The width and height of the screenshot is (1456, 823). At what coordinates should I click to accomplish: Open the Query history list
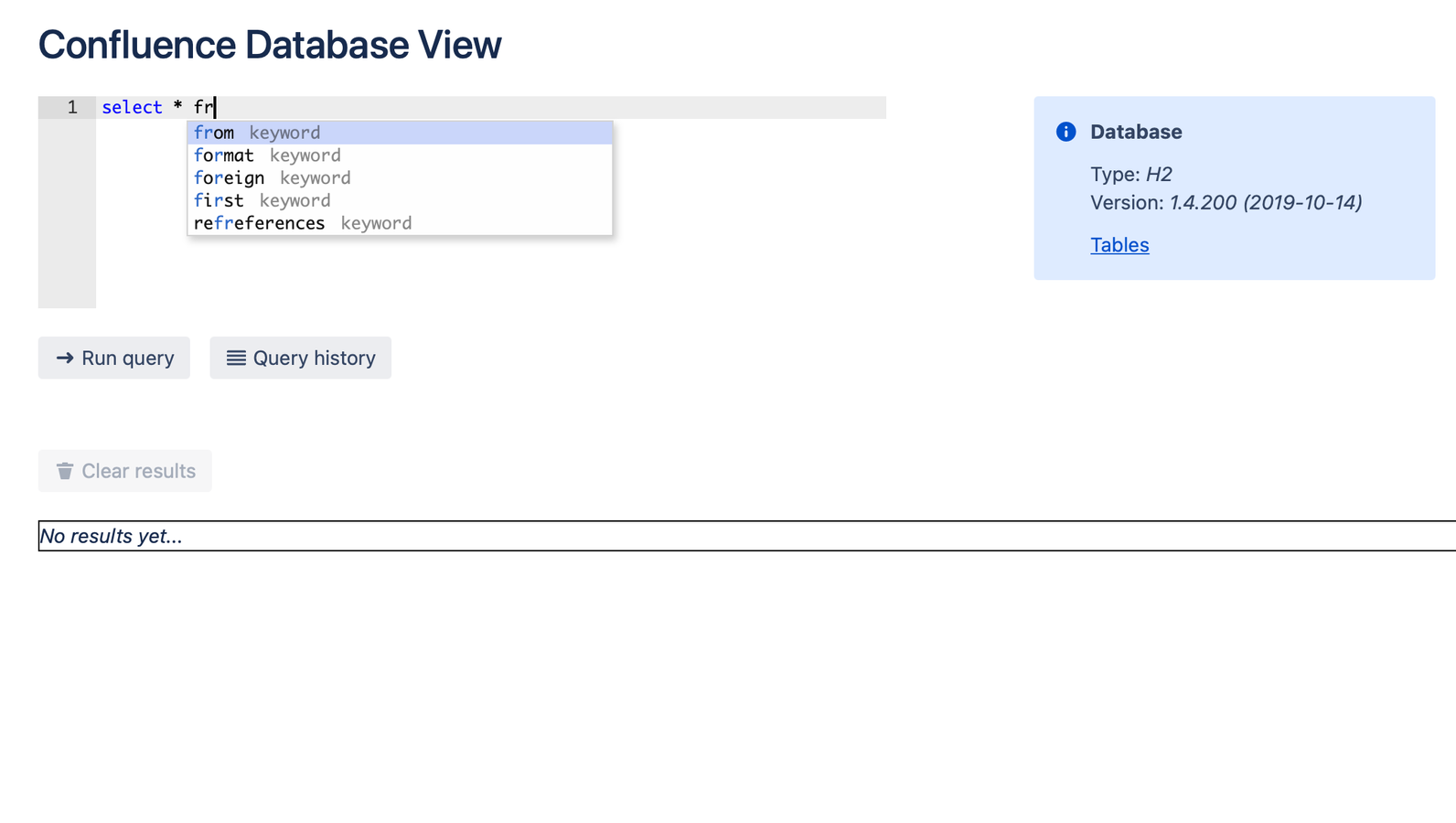[300, 358]
